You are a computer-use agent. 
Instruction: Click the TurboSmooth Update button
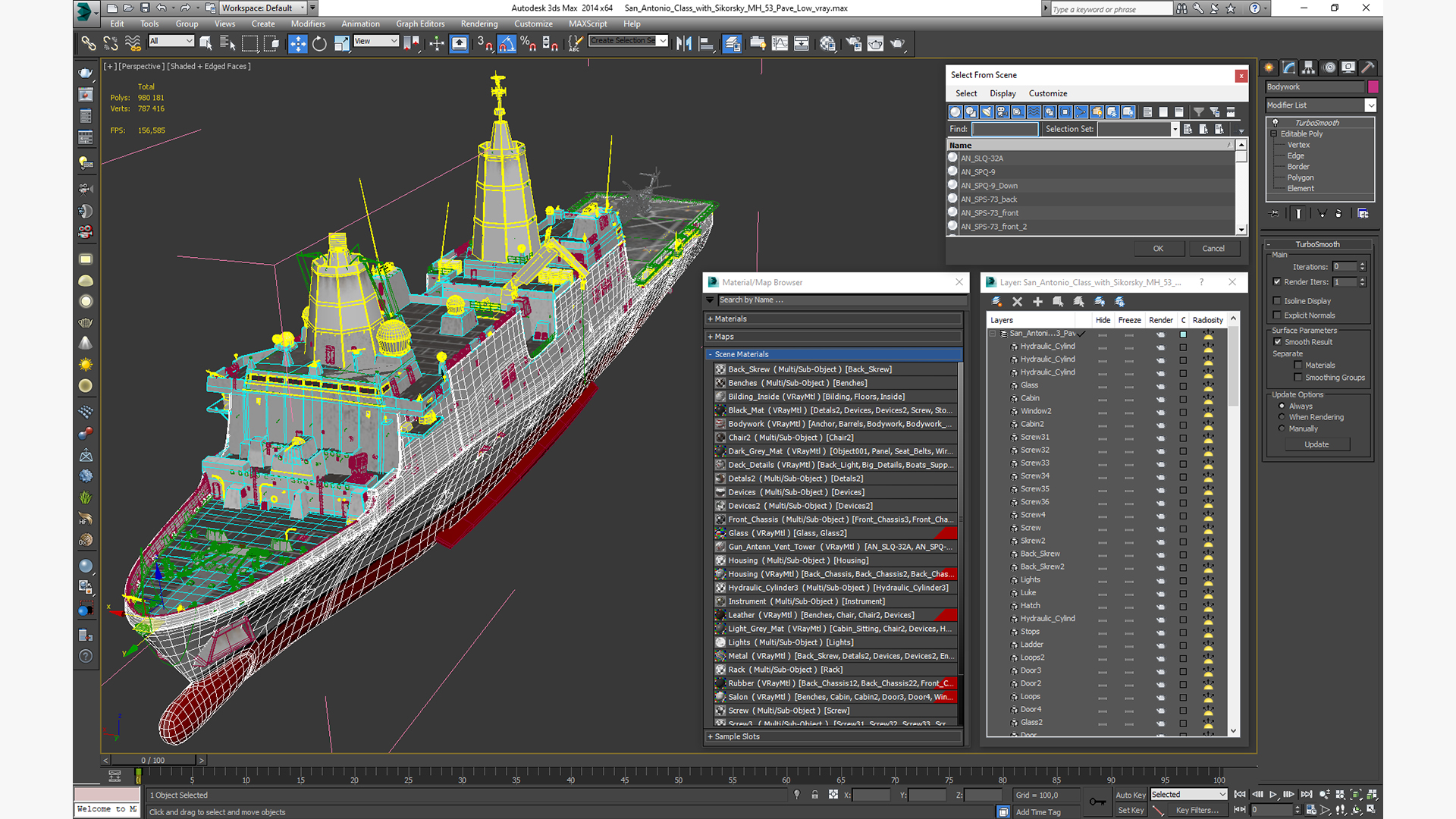coord(1316,444)
